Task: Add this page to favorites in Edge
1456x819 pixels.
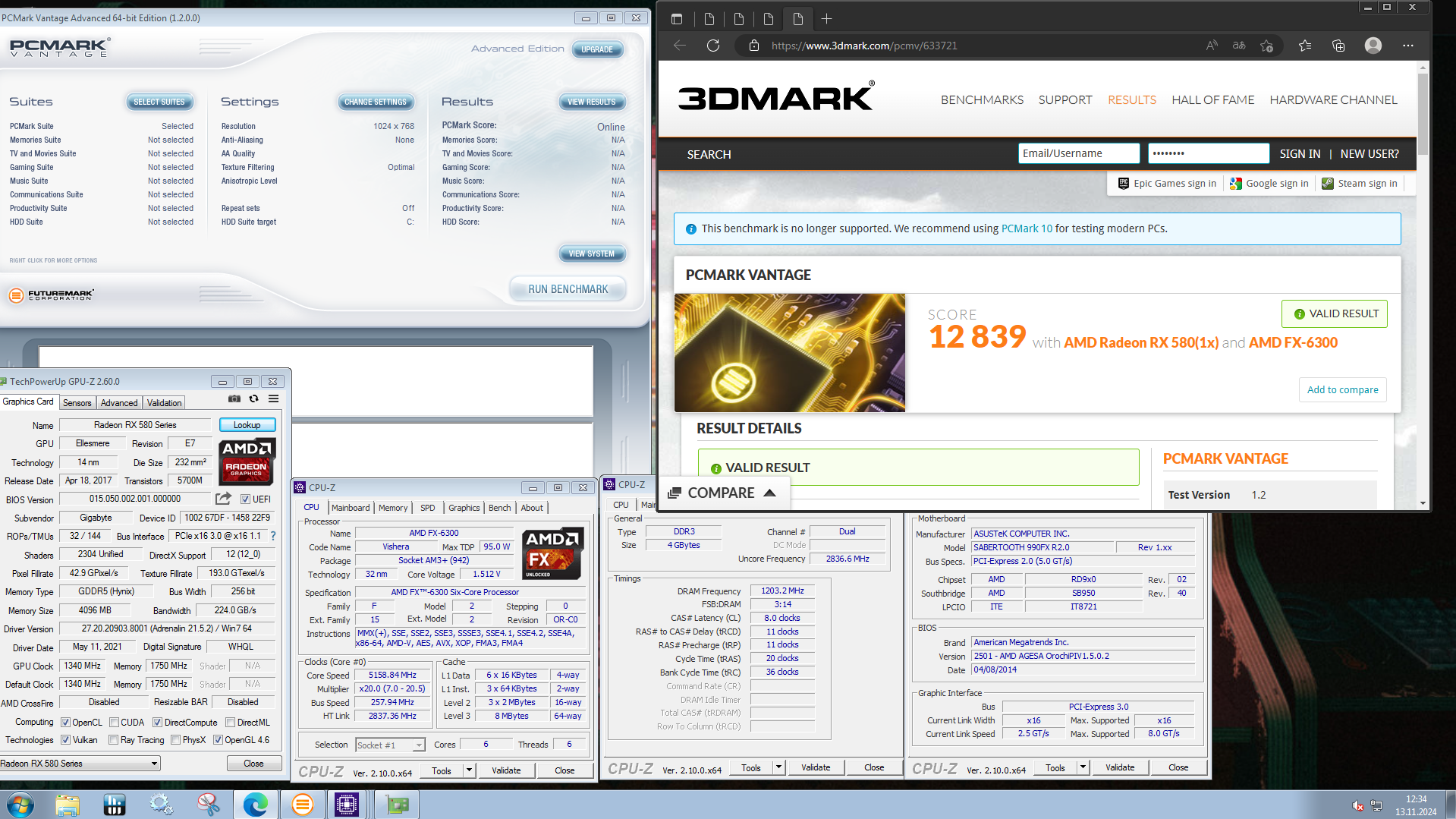Action: (1266, 46)
